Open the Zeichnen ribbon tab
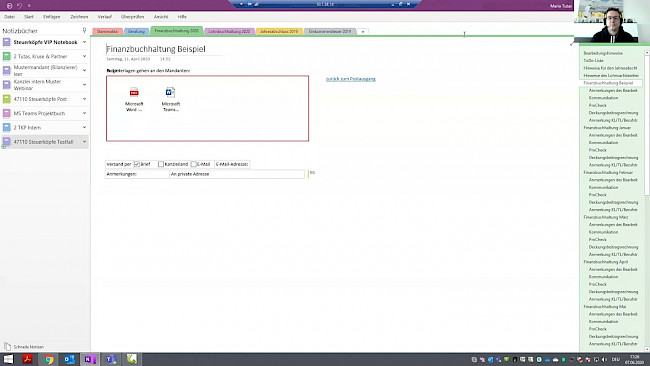650x366 pixels. pos(79,17)
